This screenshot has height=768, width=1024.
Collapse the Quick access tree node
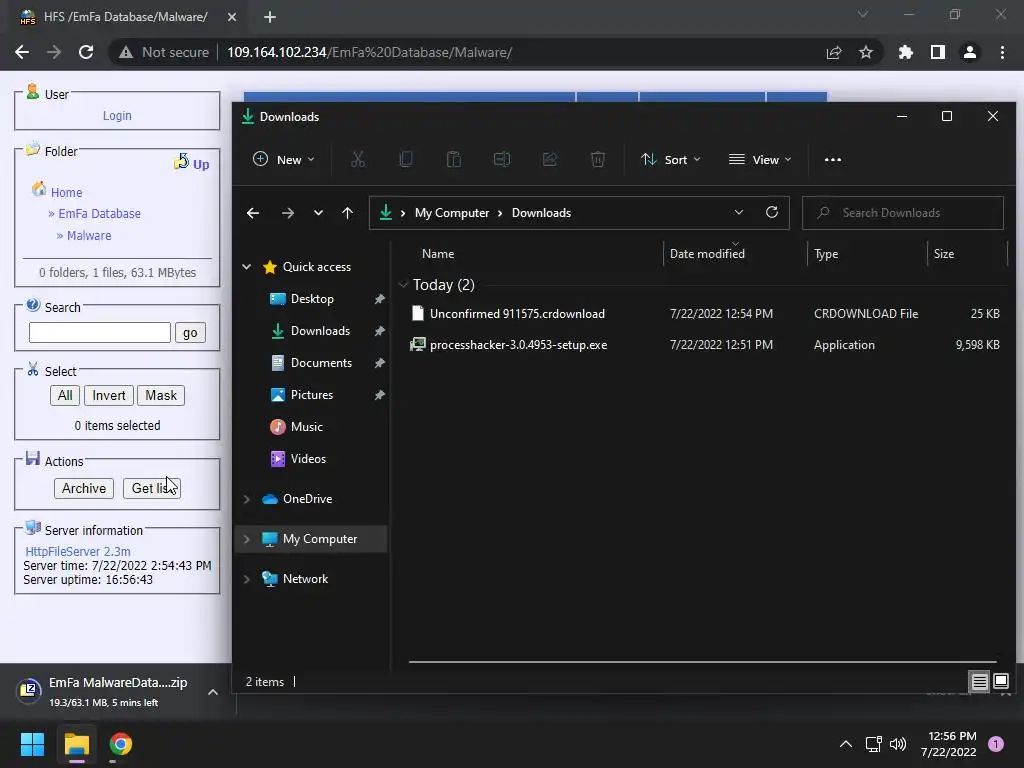click(247, 266)
